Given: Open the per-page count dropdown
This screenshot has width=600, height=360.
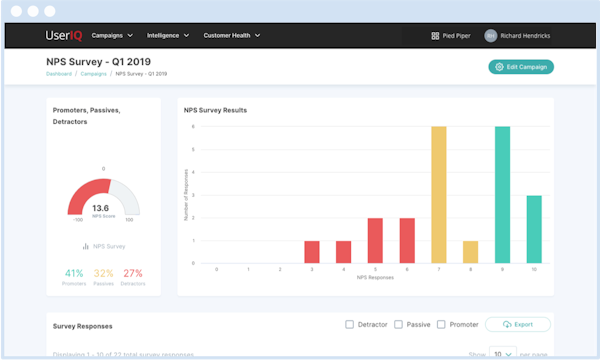Looking at the screenshot, I should [503, 353].
